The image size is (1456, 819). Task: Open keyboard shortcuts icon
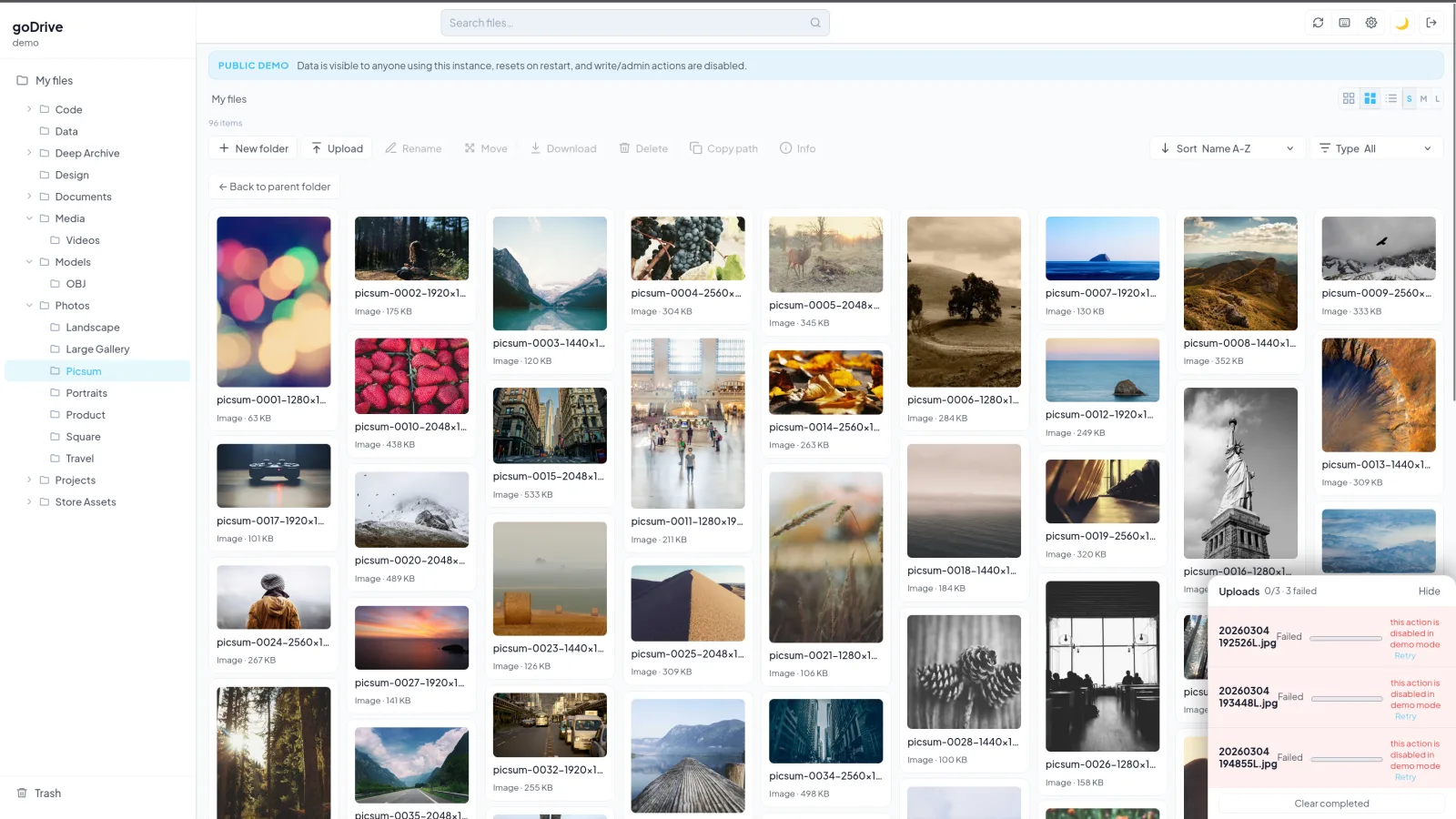(1344, 23)
